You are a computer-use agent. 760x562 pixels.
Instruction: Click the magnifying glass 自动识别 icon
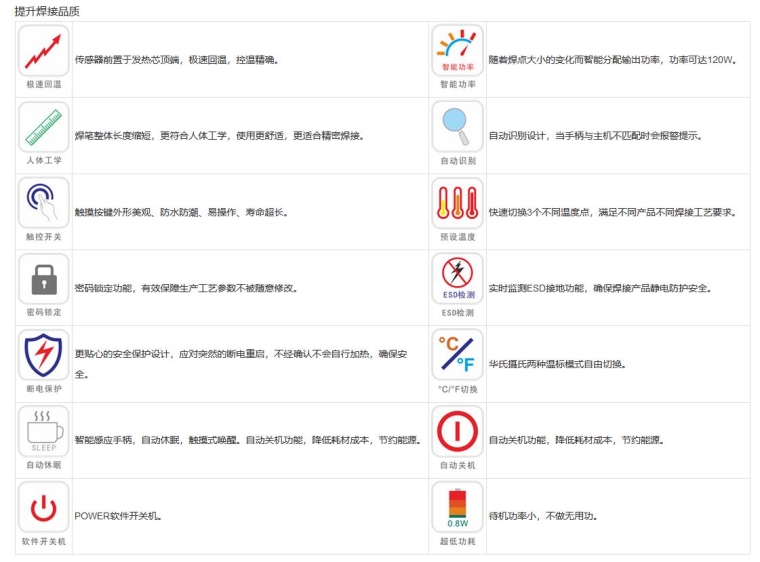(x=458, y=127)
